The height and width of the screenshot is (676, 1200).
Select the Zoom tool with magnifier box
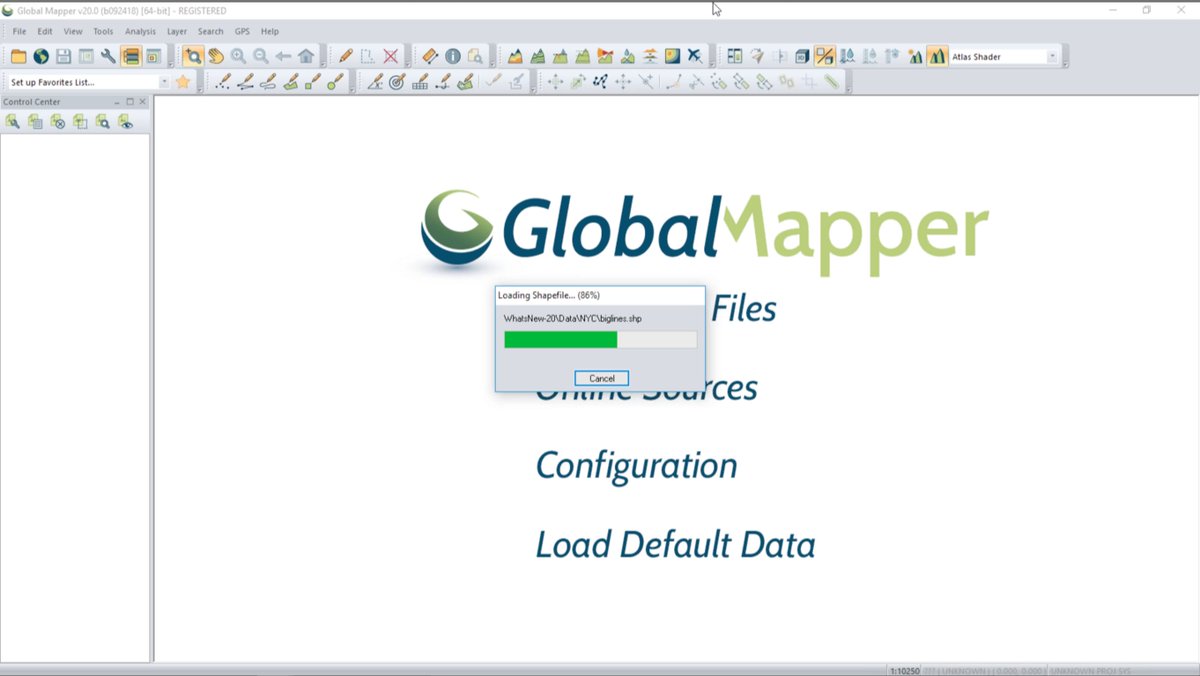pyautogui.click(x=193, y=57)
